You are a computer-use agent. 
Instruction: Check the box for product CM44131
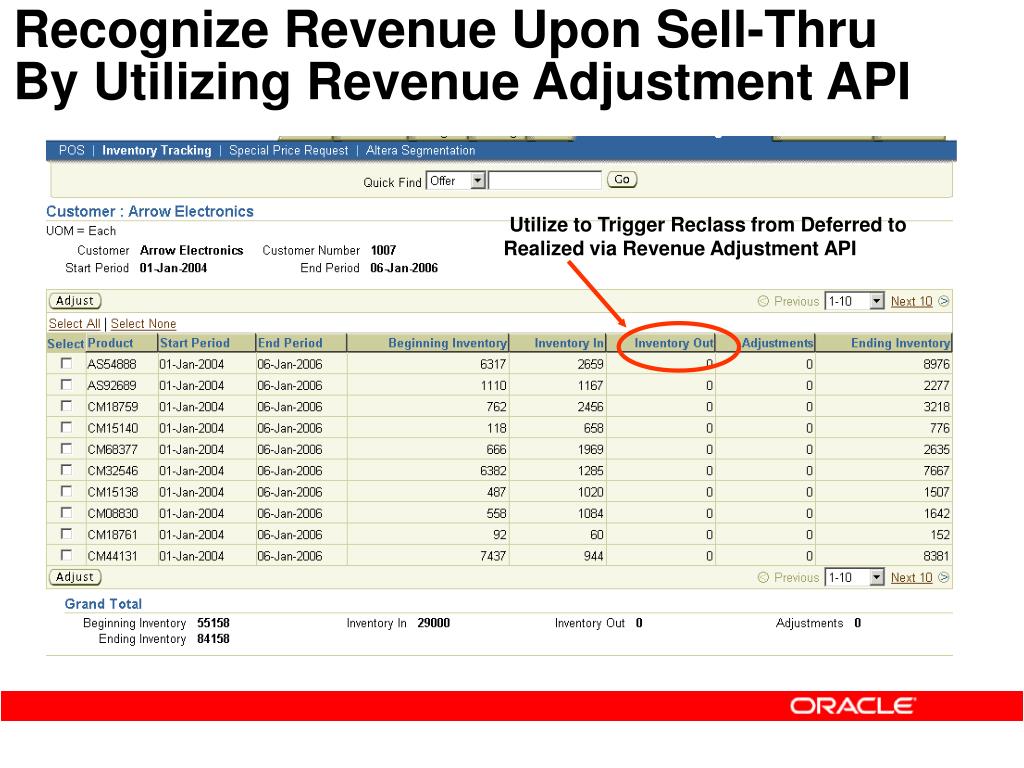[x=66, y=555]
